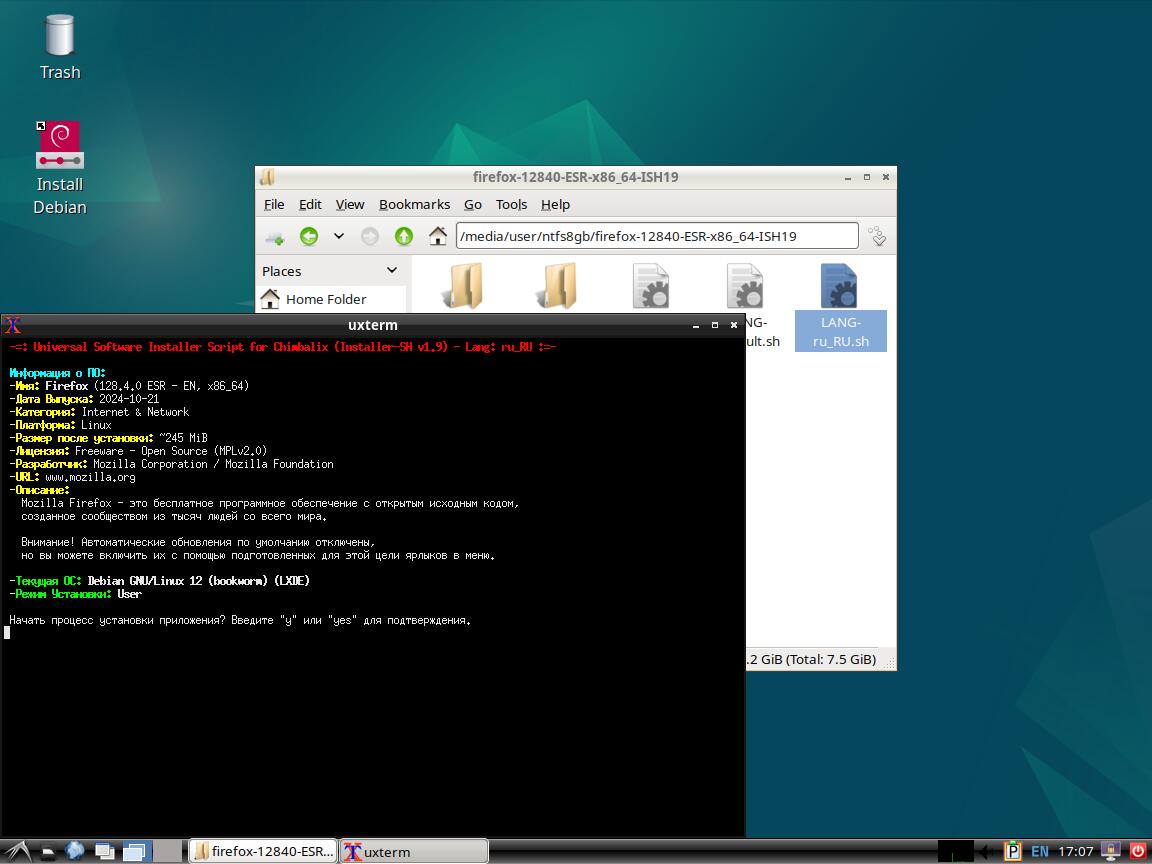This screenshot has width=1152, height=864.
Task: Click the CPU usage monitor in the tray
Action: click(956, 852)
